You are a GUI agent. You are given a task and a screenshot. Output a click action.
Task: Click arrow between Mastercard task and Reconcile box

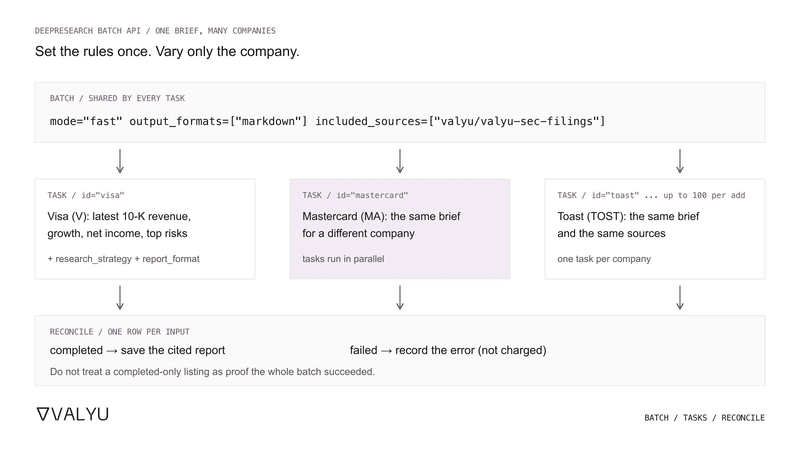(x=400, y=297)
